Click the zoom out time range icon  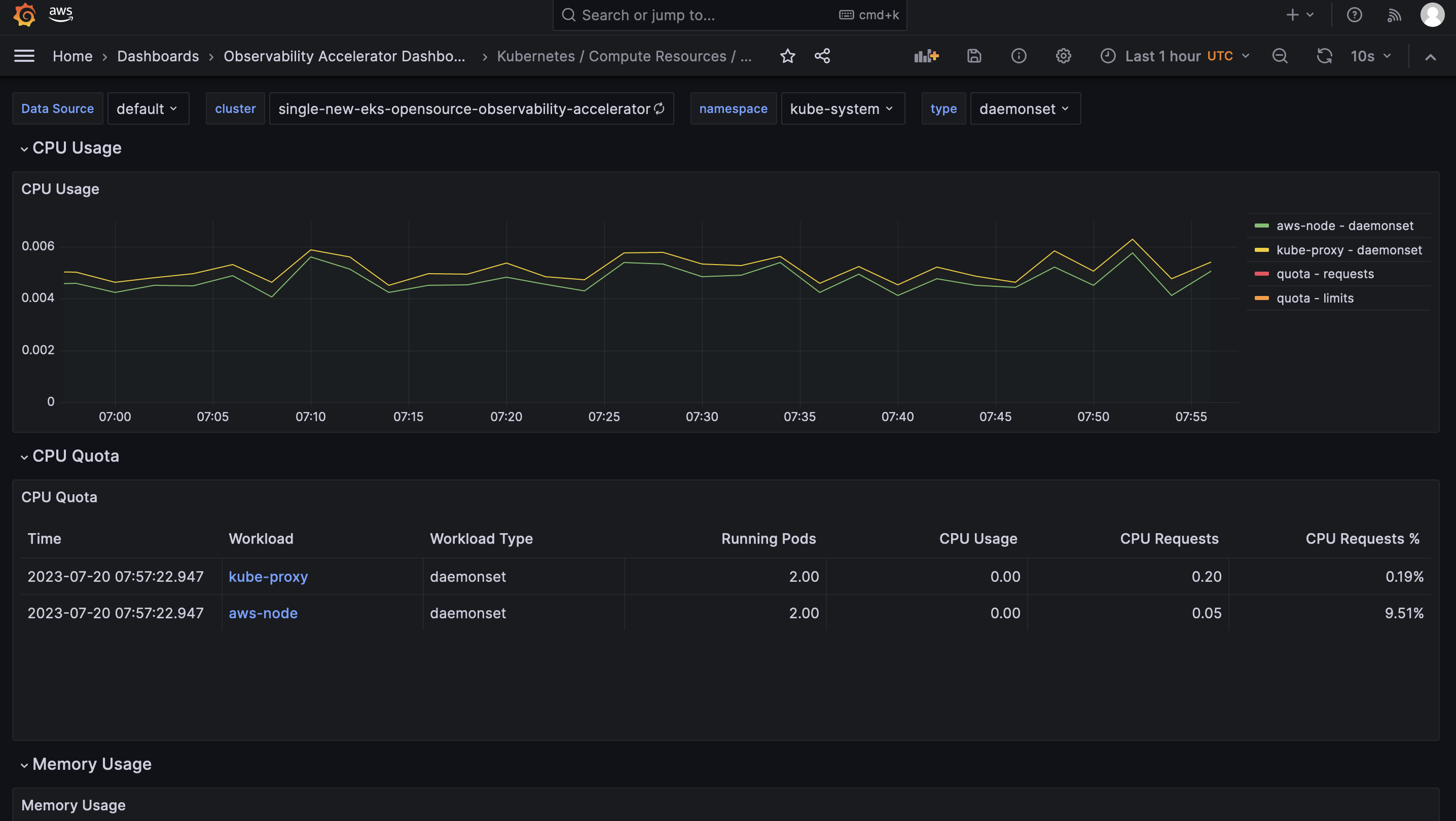point(1280,56)
